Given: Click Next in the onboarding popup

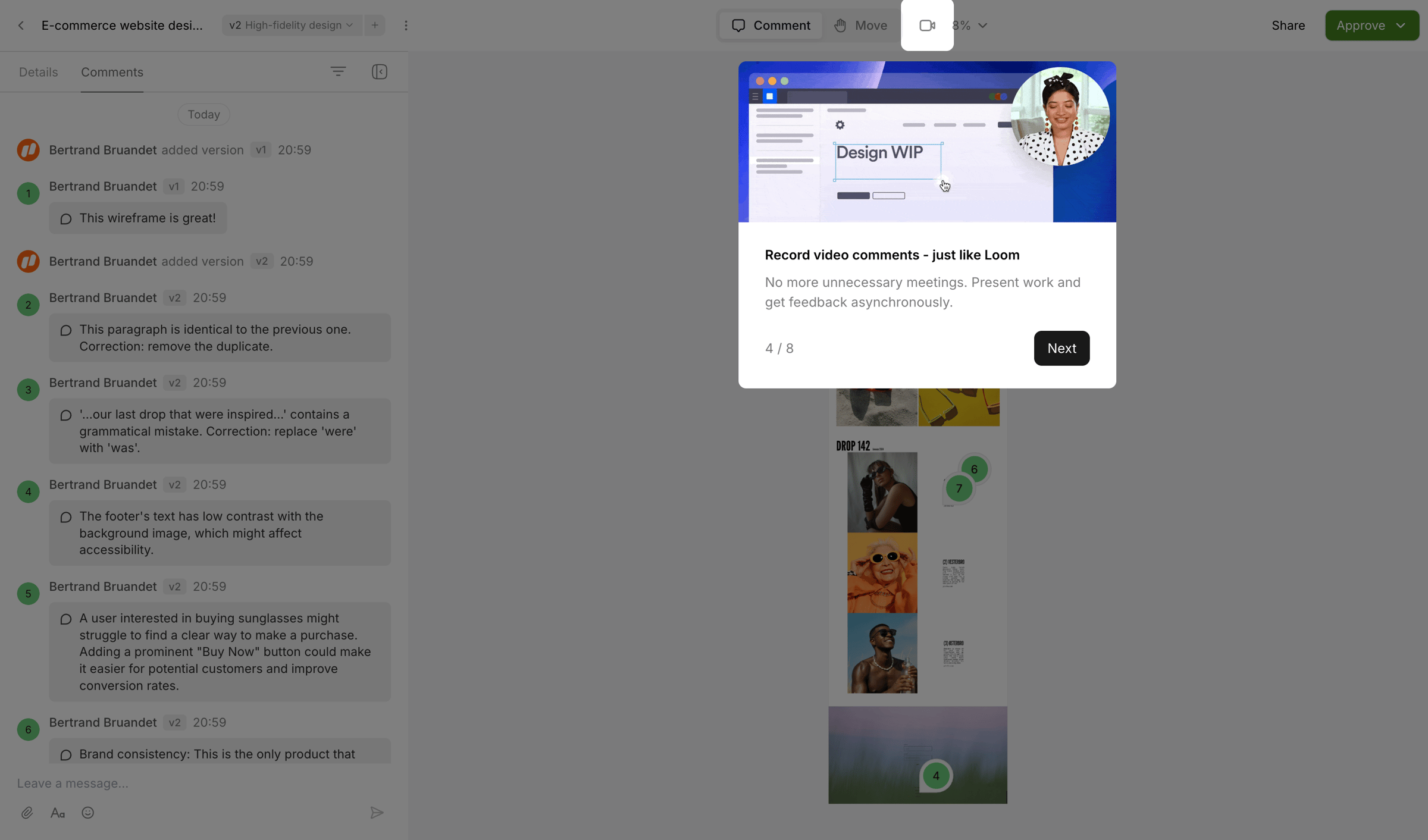Looking at the screenshot, I should coord(1061,348).
